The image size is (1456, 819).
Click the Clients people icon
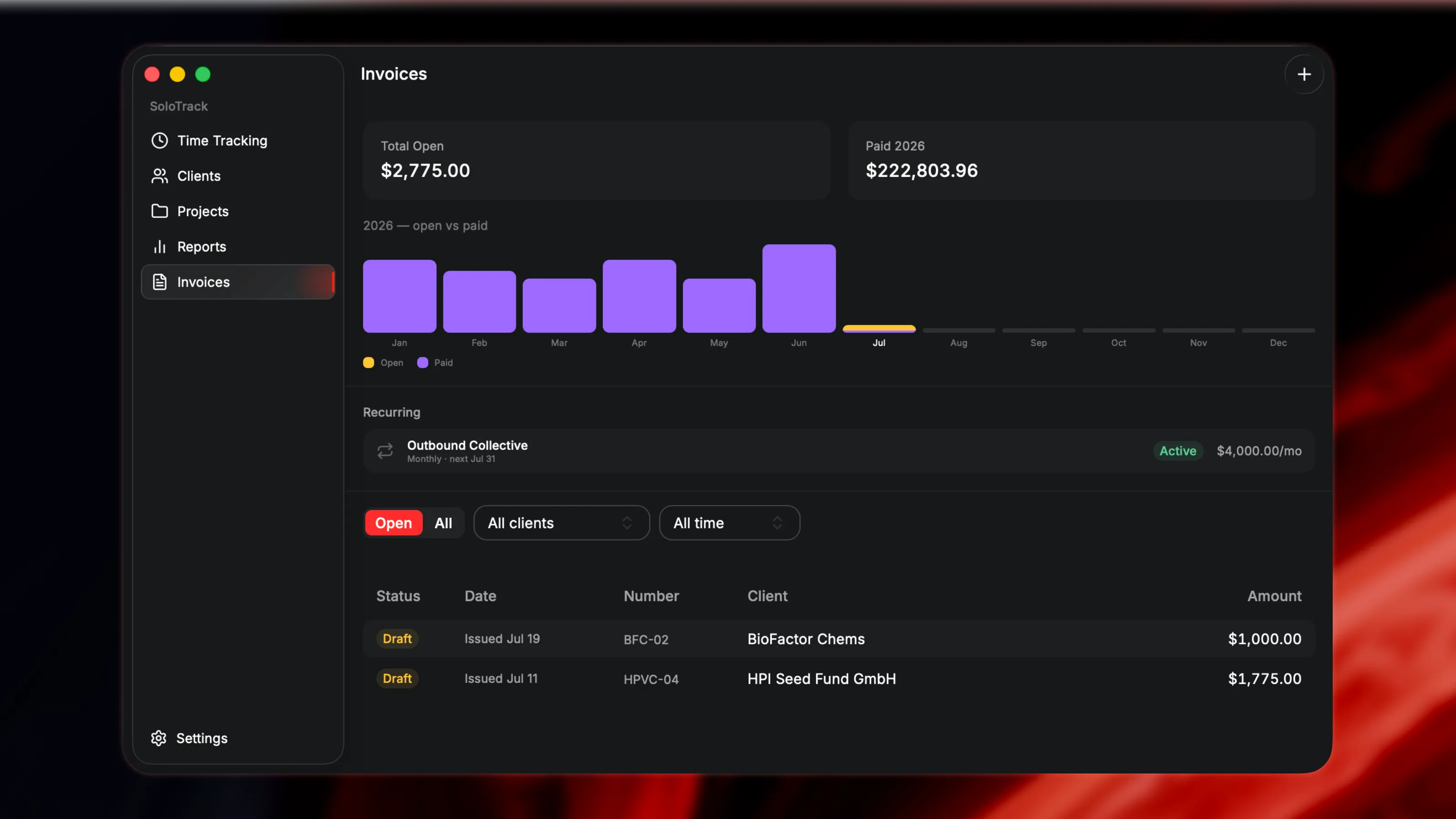[159, 176]
